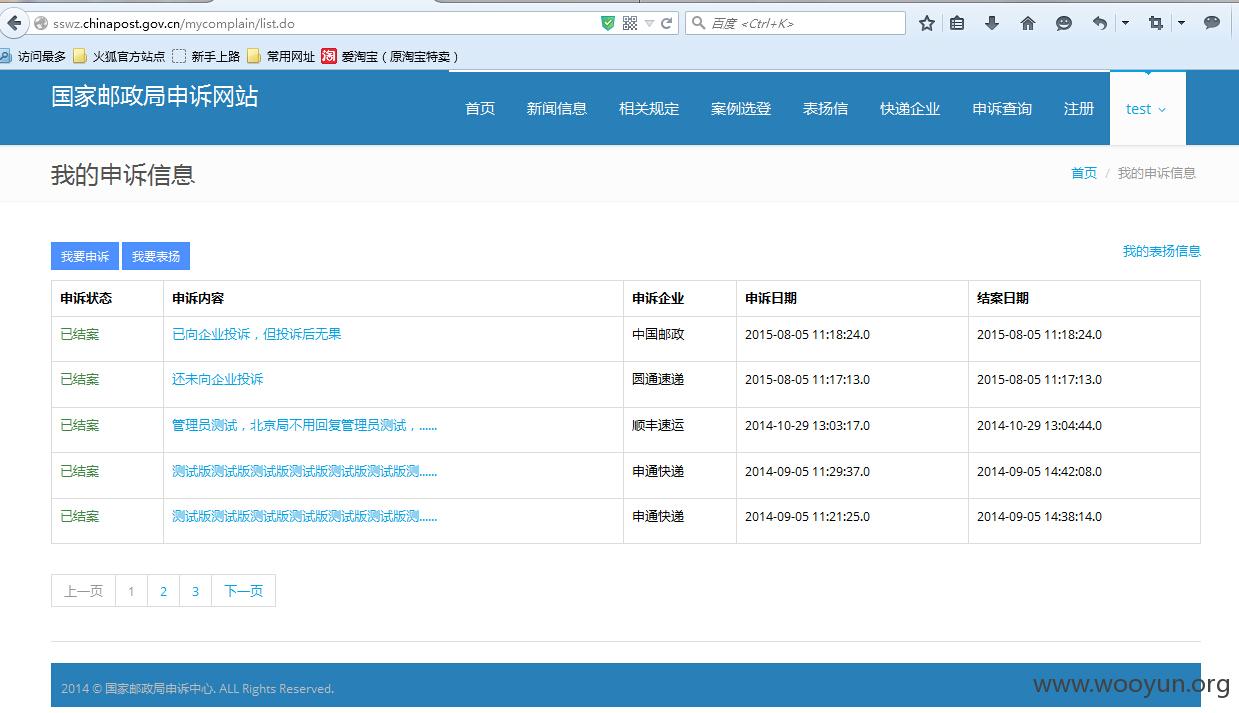1239x713 pixels.
Task: Bookmark this page with the star icon
Action: tap(927, 23)
